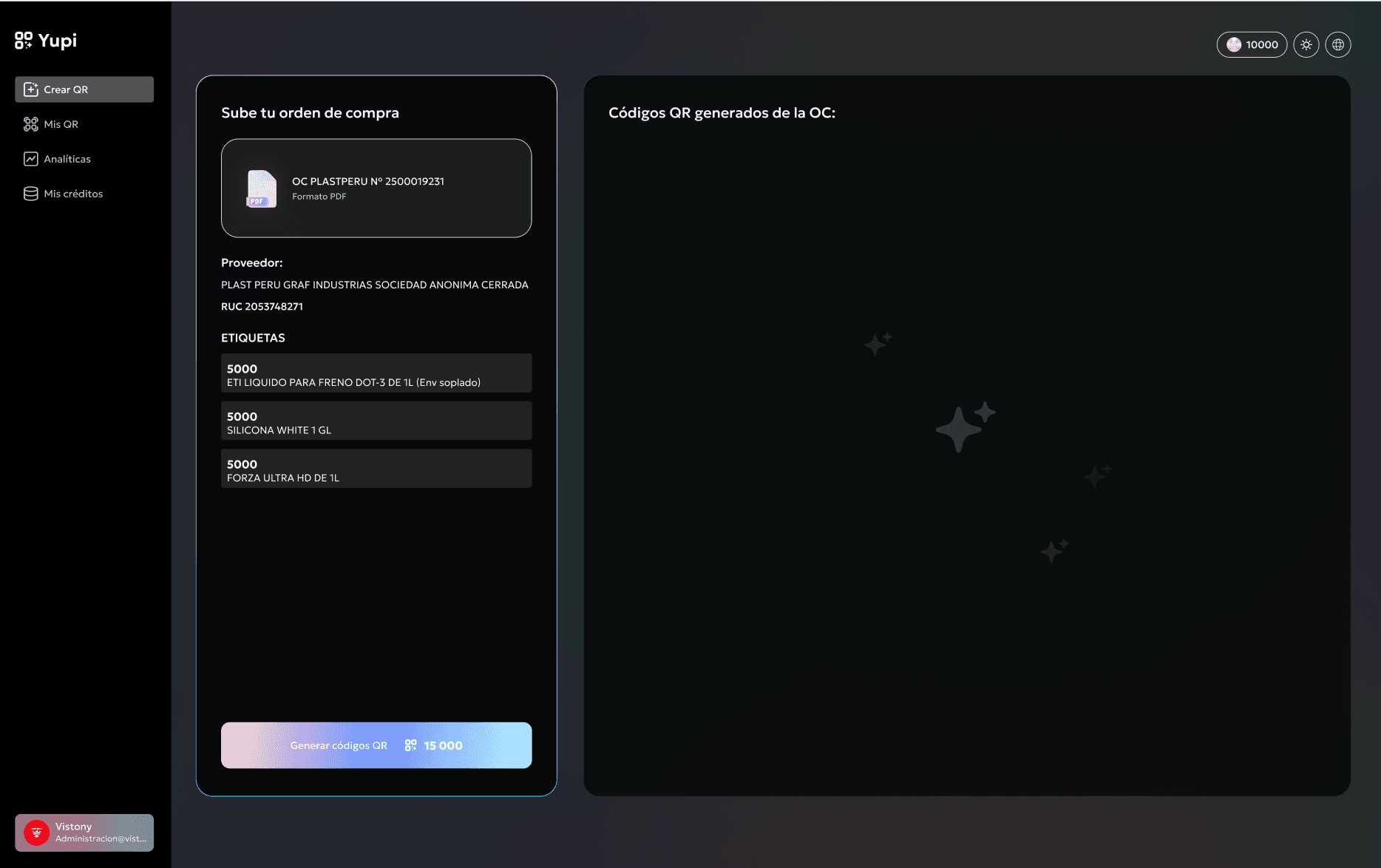Open the Crear QR menu item

pyautogui.click(x=84, y=89)
